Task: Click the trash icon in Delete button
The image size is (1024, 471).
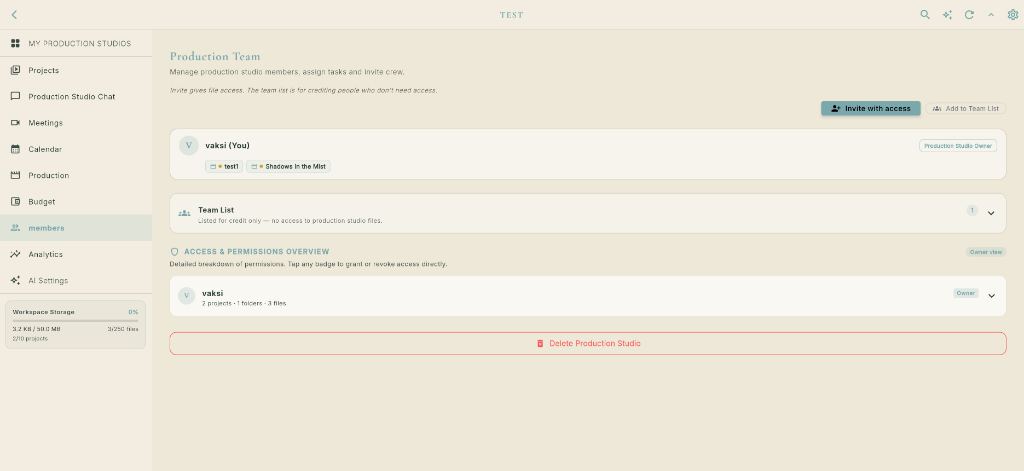Action: [540, 344]
